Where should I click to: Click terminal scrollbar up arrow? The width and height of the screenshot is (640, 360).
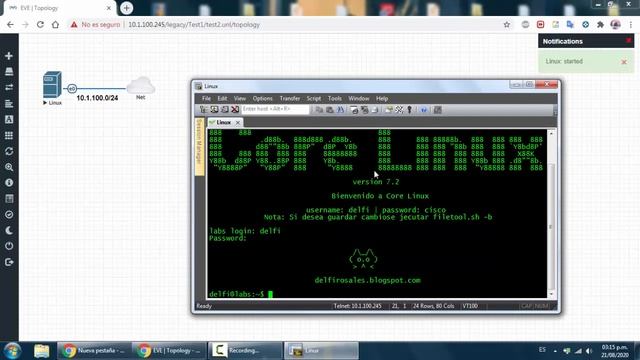pos(551,133)
